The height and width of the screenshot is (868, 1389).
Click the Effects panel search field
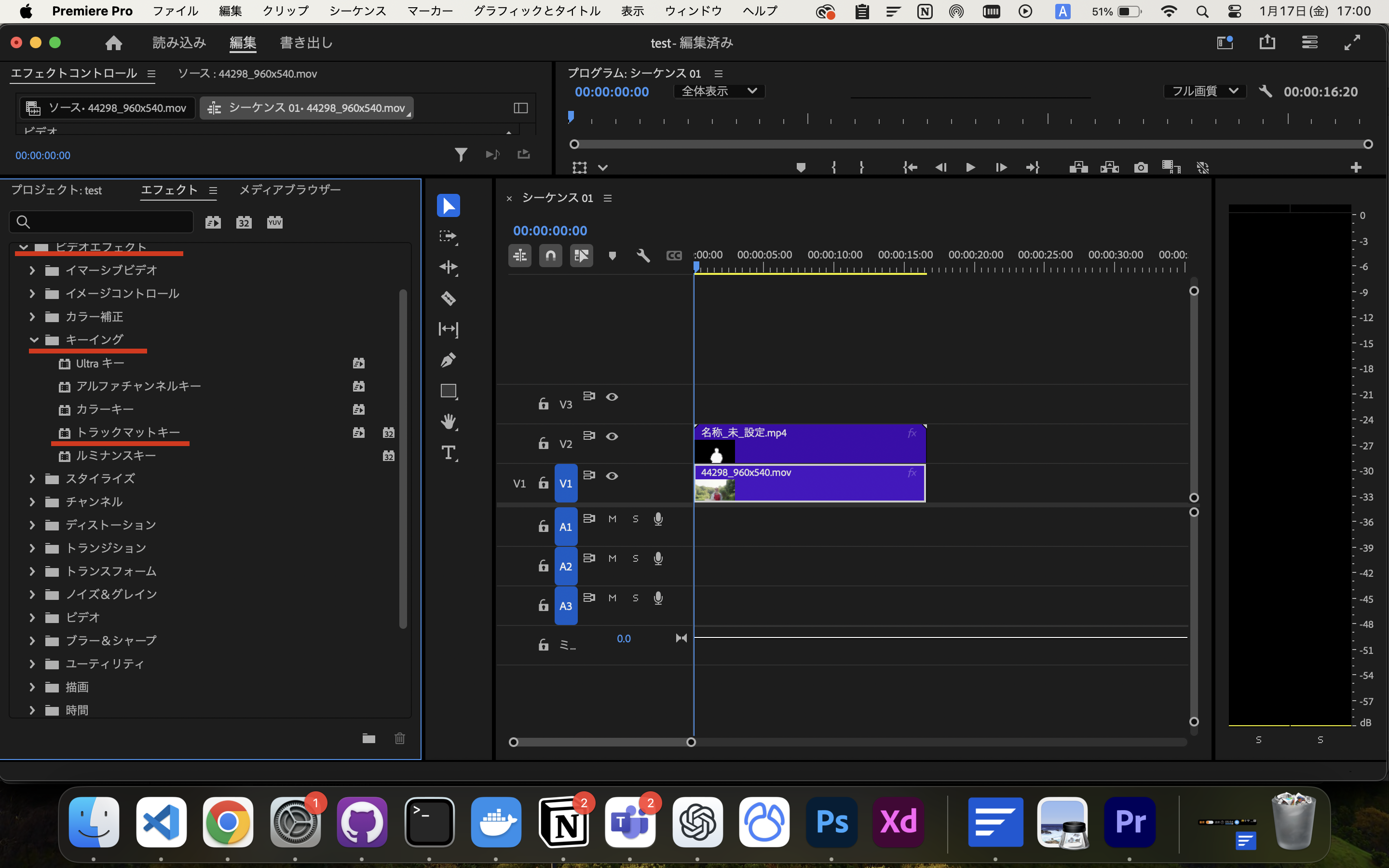click(101, 222)
